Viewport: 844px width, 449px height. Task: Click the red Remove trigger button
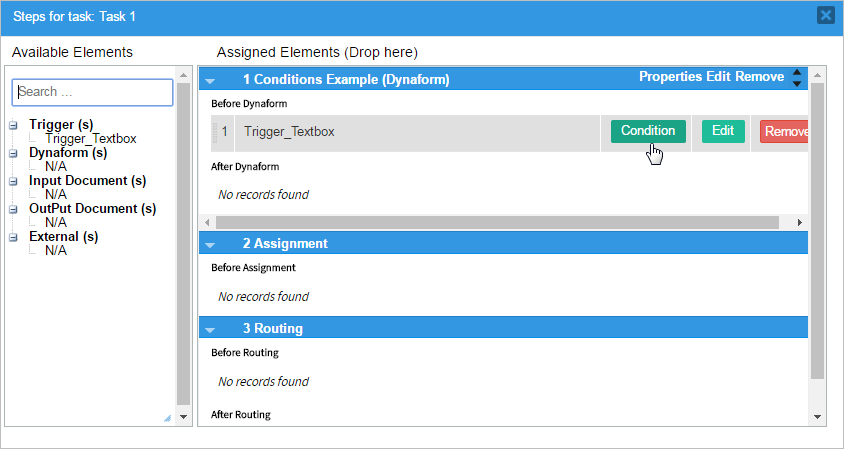click(784, 132)
